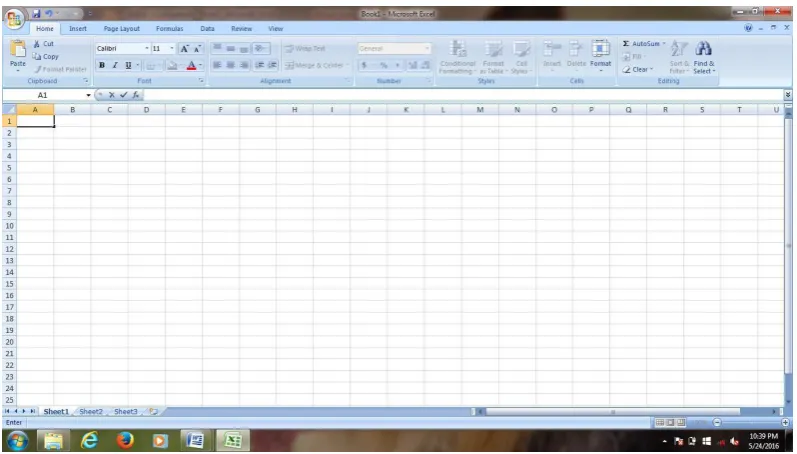Undo using Quick Access toolbar
The height and width of the screenshot is (454, 797).
pyautogui.click(x=49, y=14)
